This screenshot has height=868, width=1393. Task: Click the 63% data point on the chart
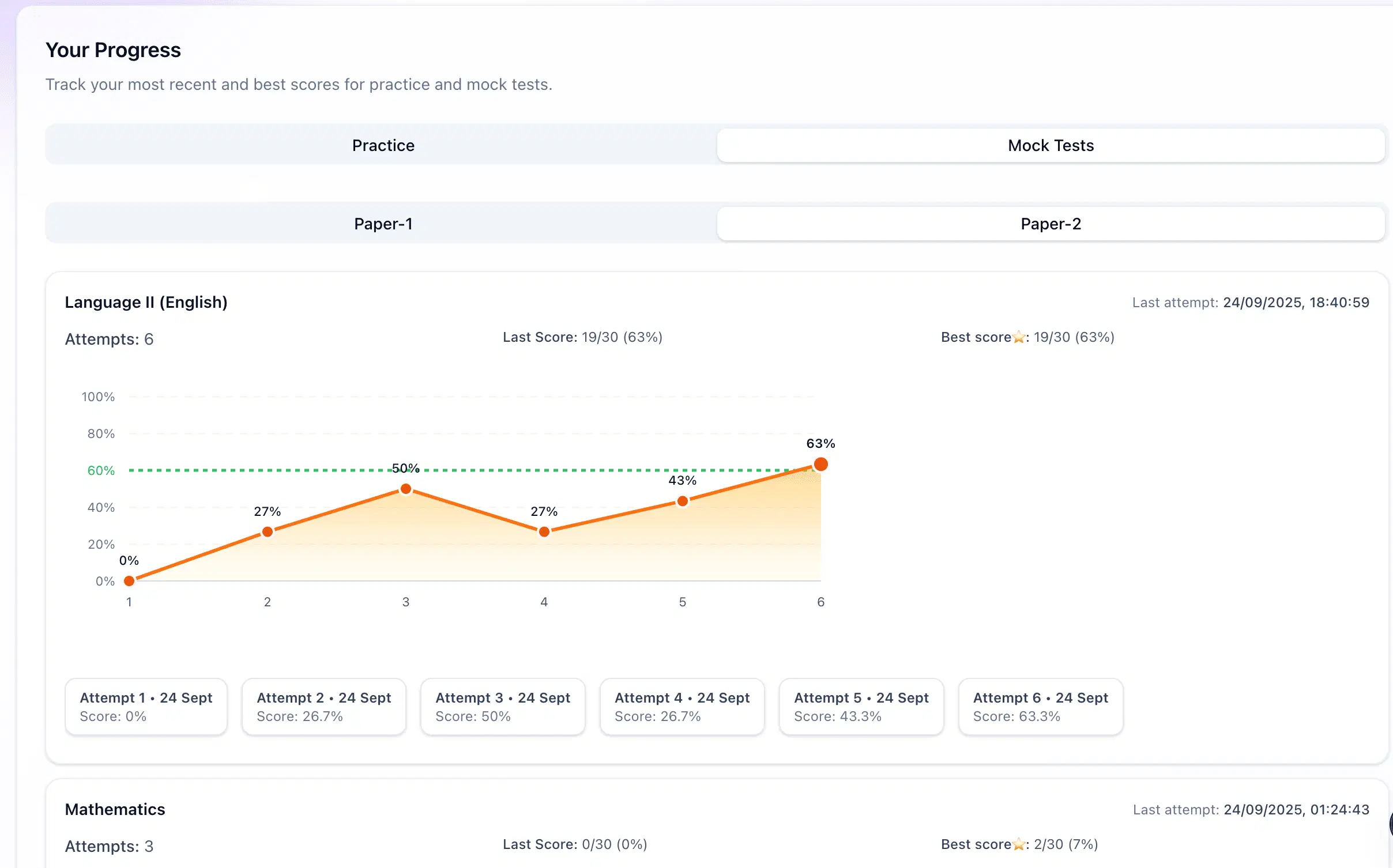point(820,465)
